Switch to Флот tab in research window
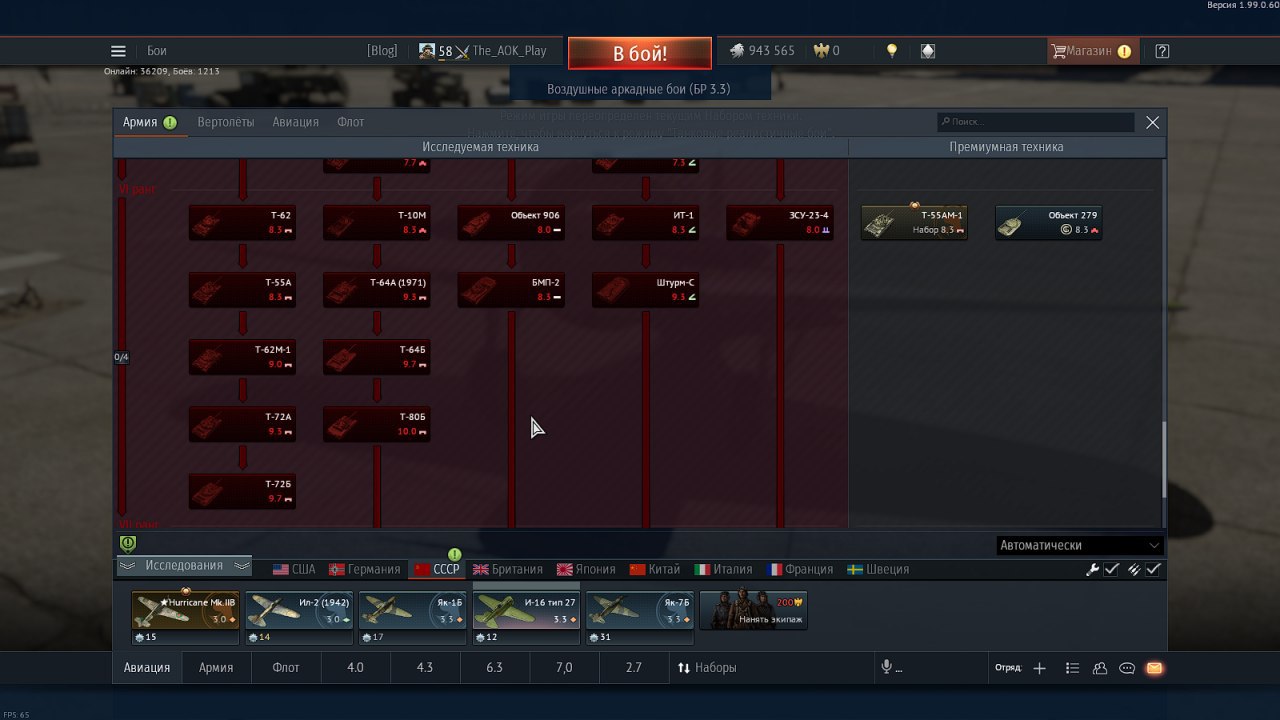The width and height of the screenshot is (1280, 720). click(x=350, y=122)
